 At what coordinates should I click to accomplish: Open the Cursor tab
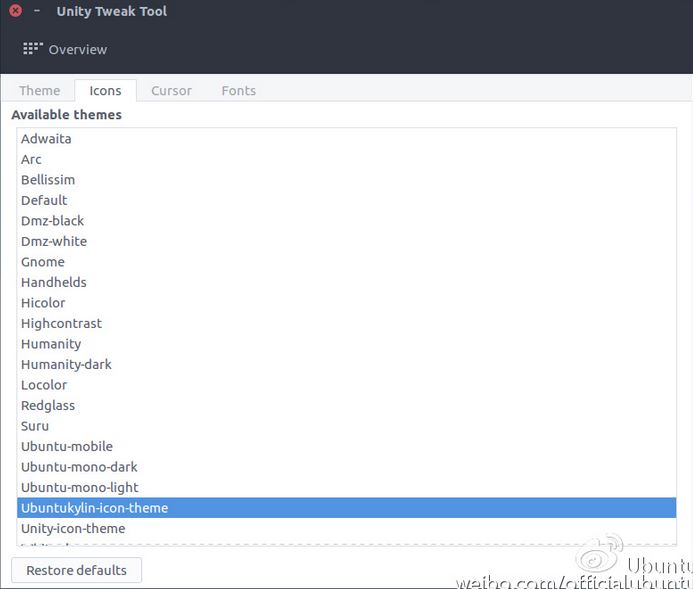[x=171, y=90]
